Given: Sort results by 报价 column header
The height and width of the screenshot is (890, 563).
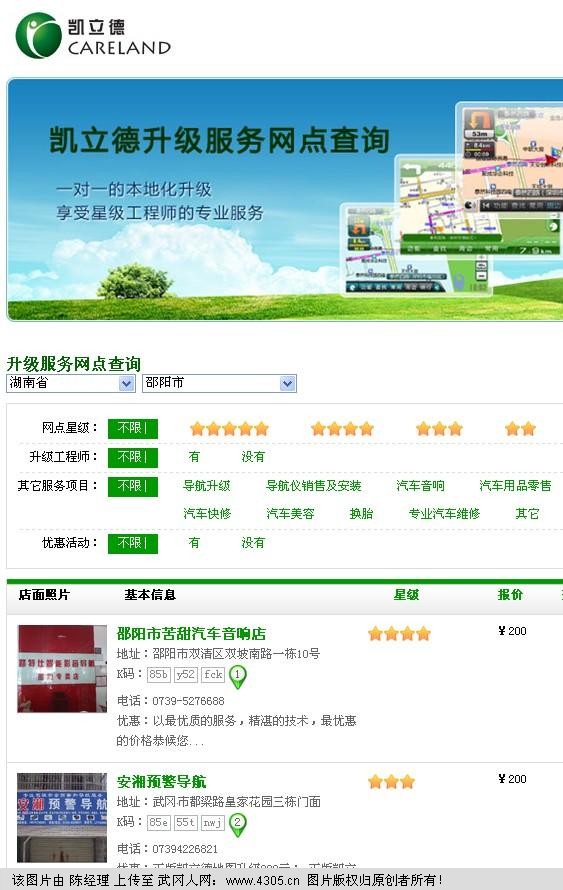Looking at the screenshot, I should point(510,595).
